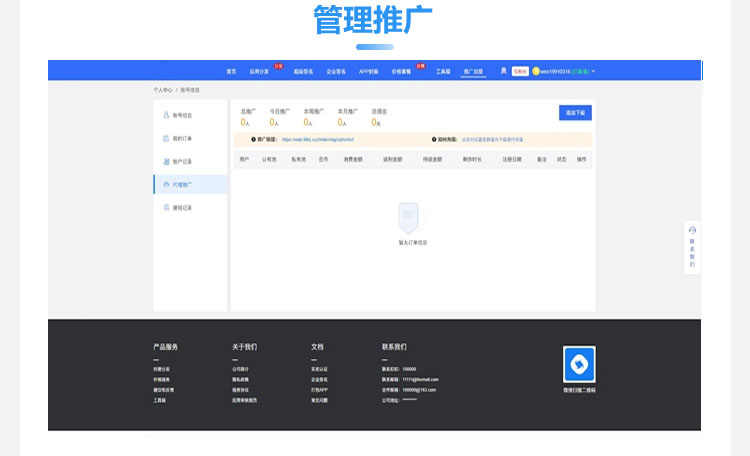Click the yellow user avatar icon
The width and height of the screenshot is (750, 456).
(x=536, y=71)
